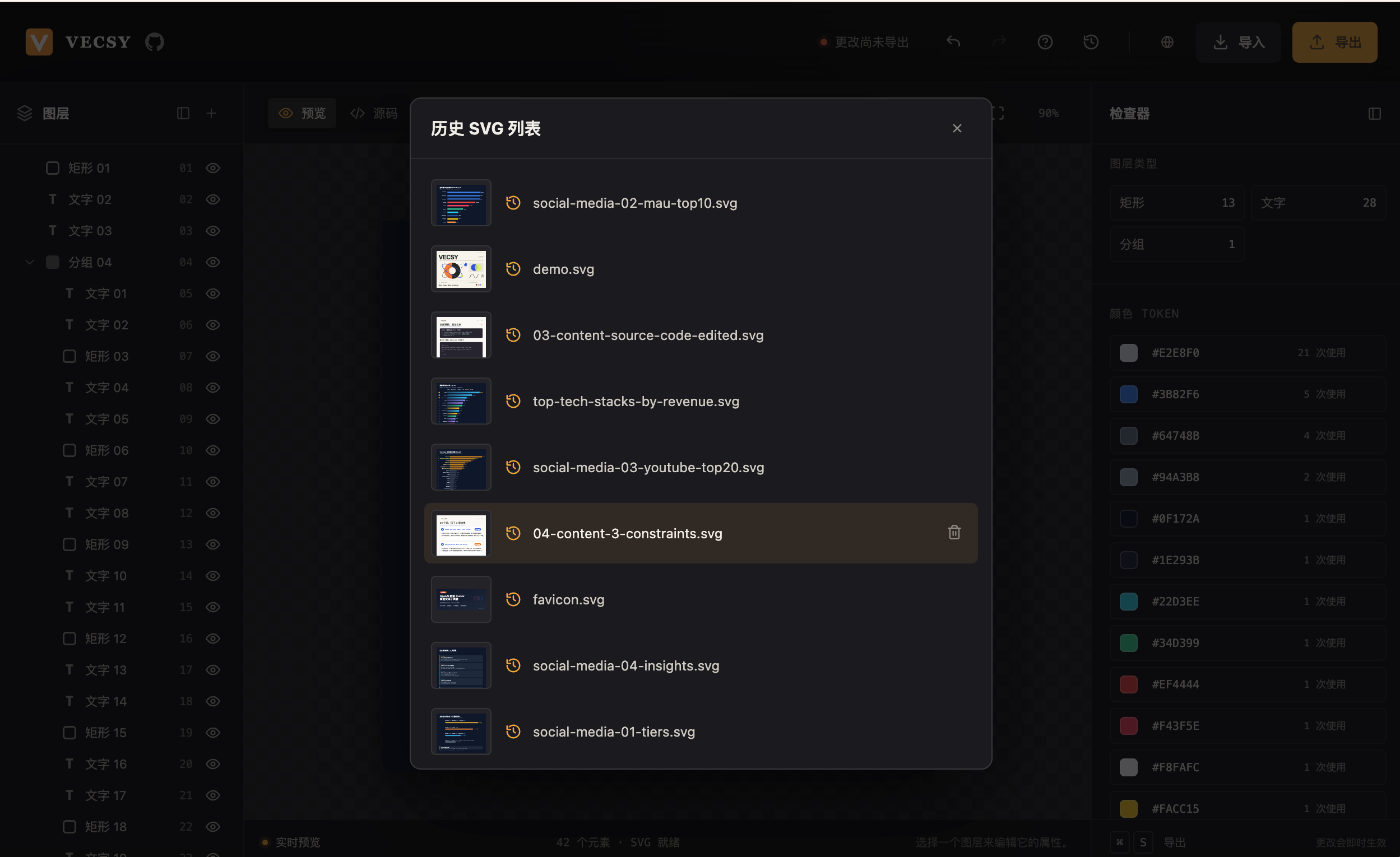
Task: Click the 导出 export button
Action: pos(1334,42)
